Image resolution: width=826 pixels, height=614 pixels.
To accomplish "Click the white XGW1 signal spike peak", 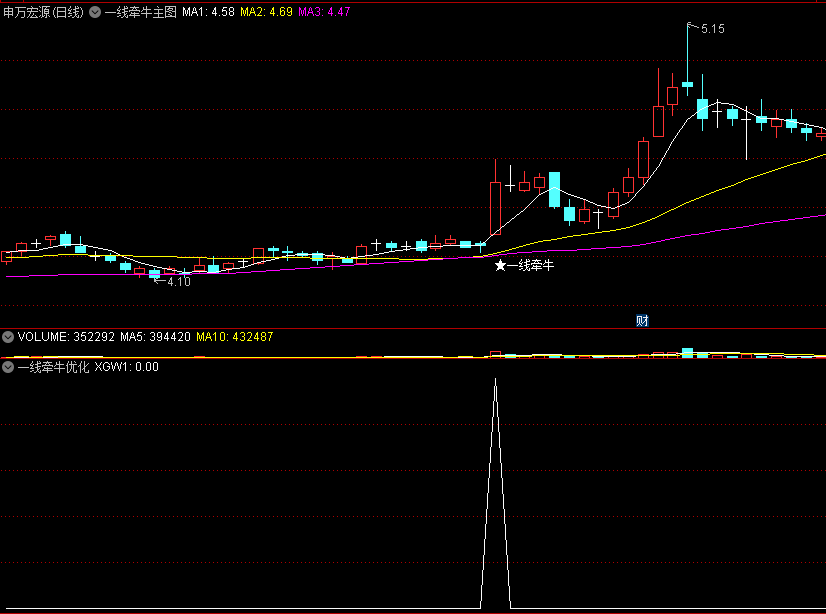I will click(495, 380).
